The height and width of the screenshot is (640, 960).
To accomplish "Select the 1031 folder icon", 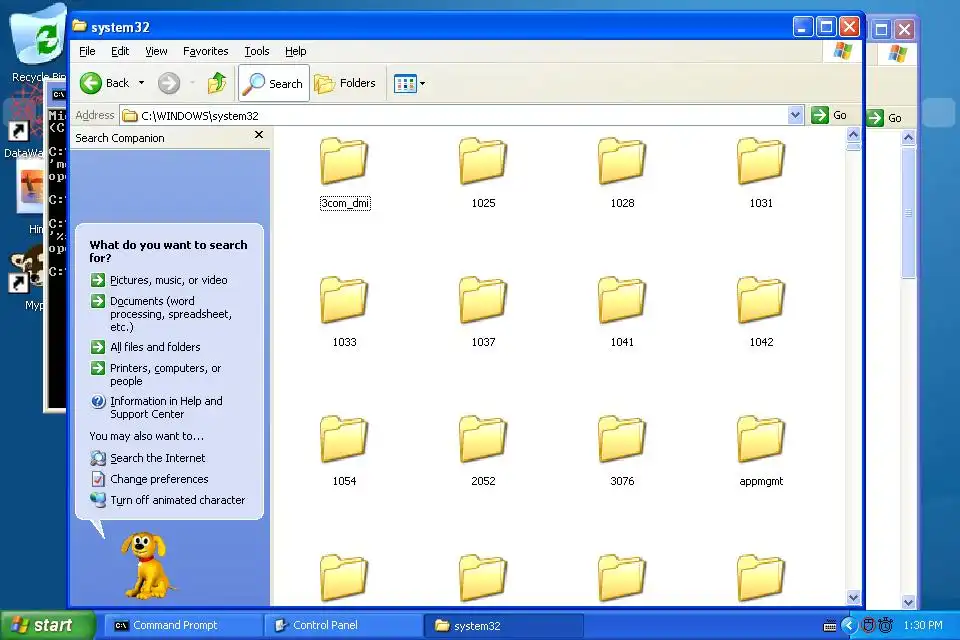I will 761,160.
